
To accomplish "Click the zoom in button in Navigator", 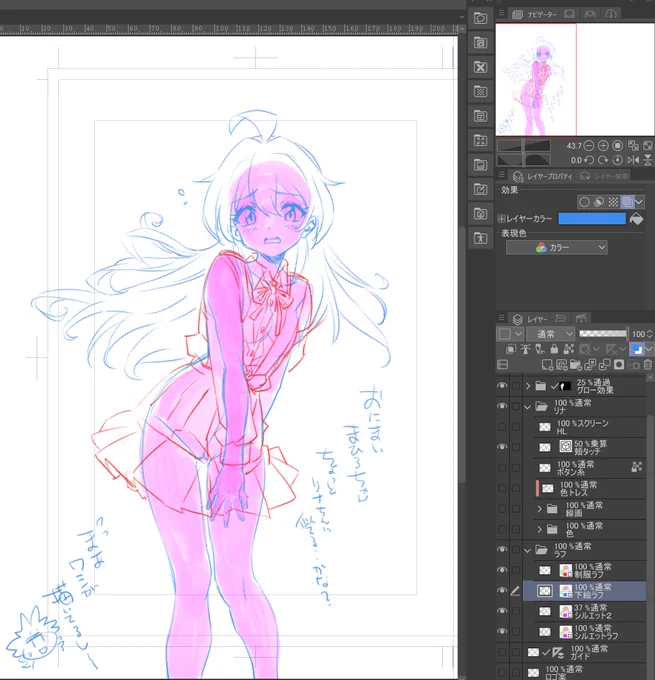I will [603, 145].
